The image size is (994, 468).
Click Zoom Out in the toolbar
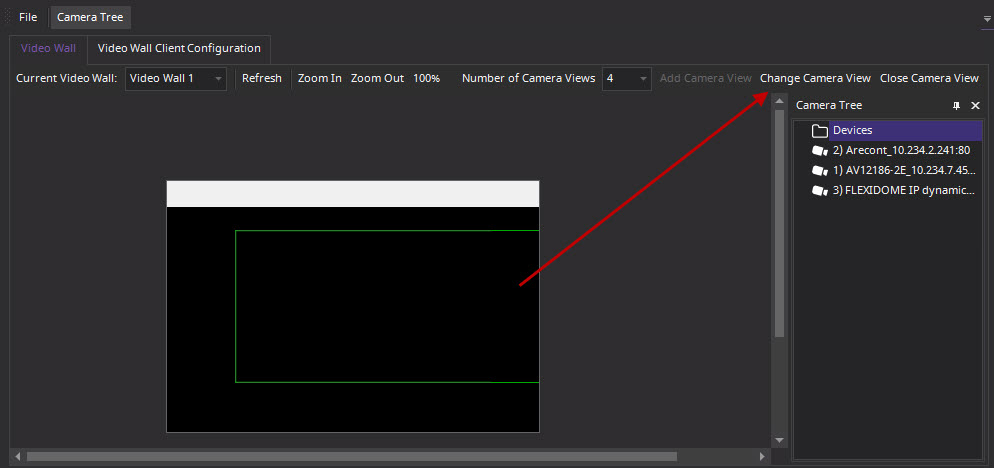pyautogui.click(x=377, y=78)
